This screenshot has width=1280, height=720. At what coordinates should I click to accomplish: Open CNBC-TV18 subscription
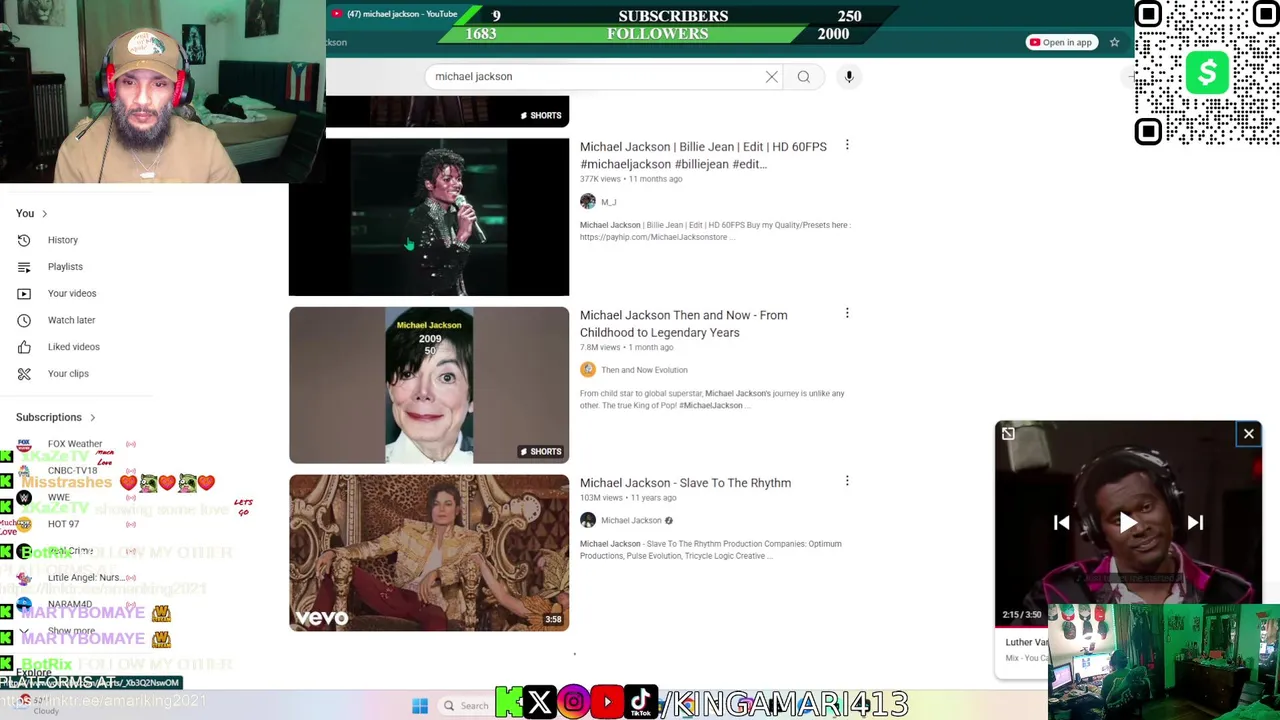click(x=72, y=470)
